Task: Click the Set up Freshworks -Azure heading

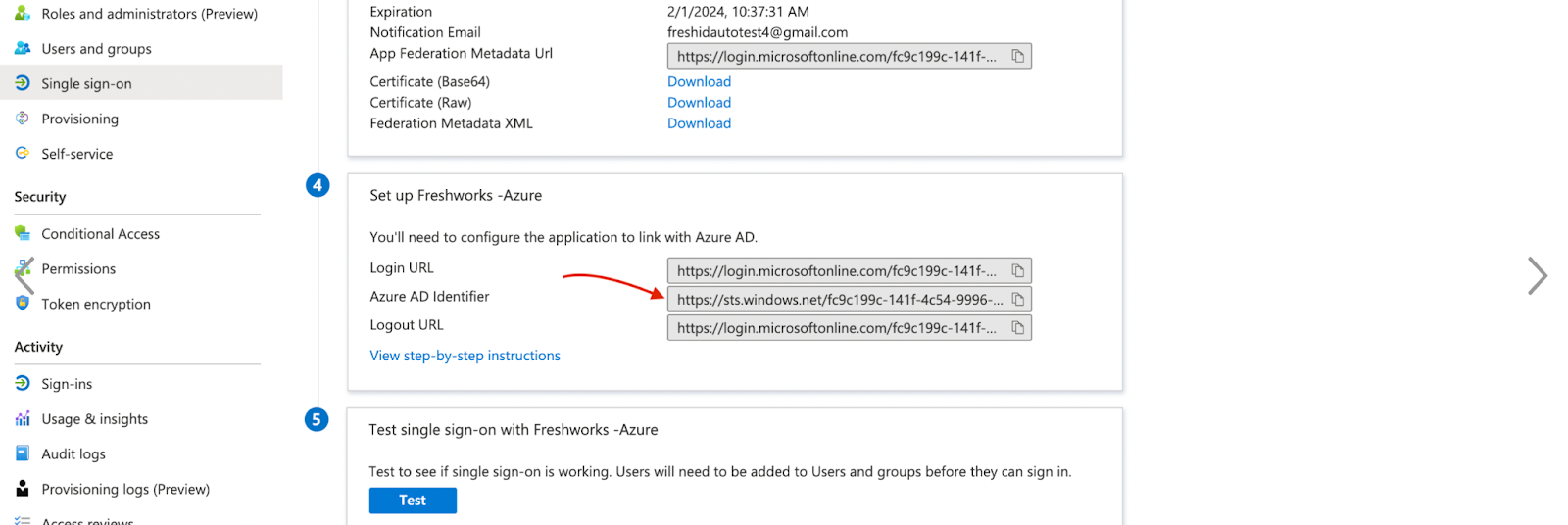Action: pyautogui.click(x=456, y=196)
